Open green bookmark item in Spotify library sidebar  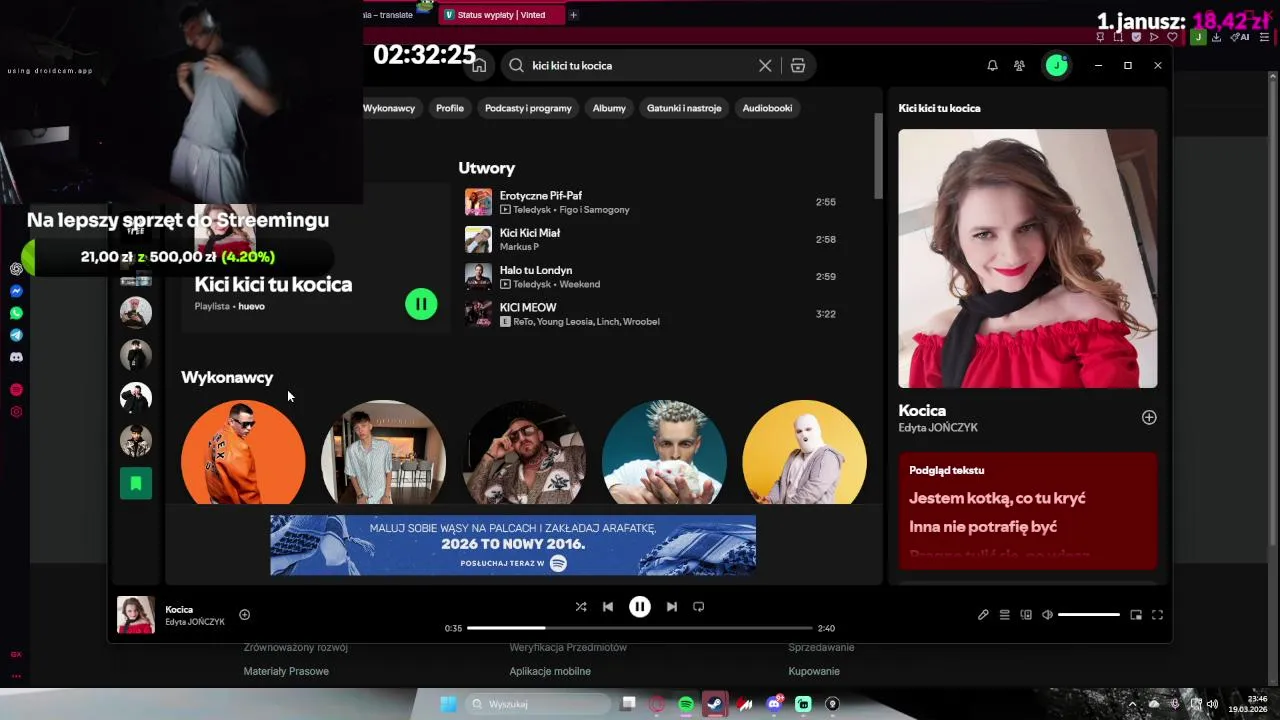point(136,484)
